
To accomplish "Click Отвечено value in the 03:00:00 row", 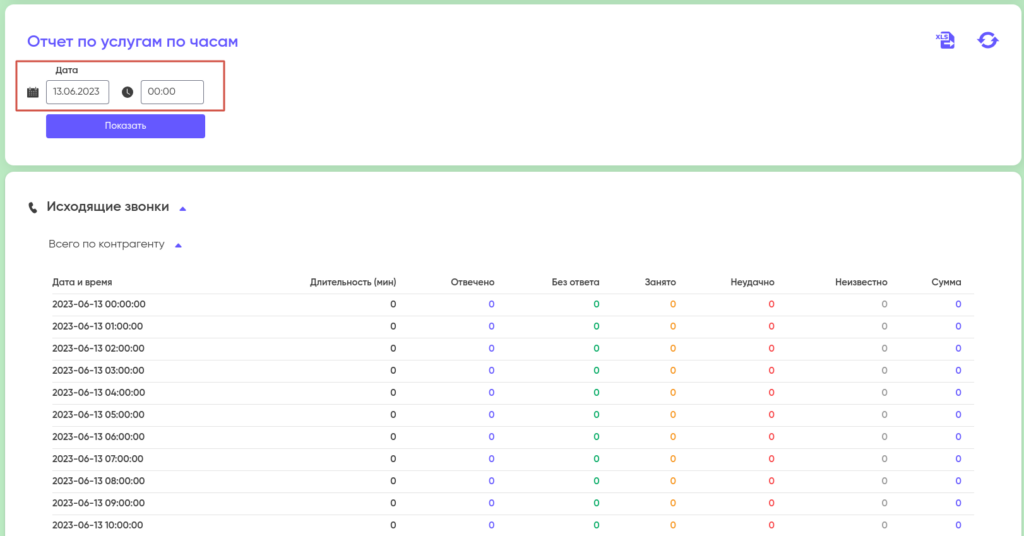I will tap(491, 370).
